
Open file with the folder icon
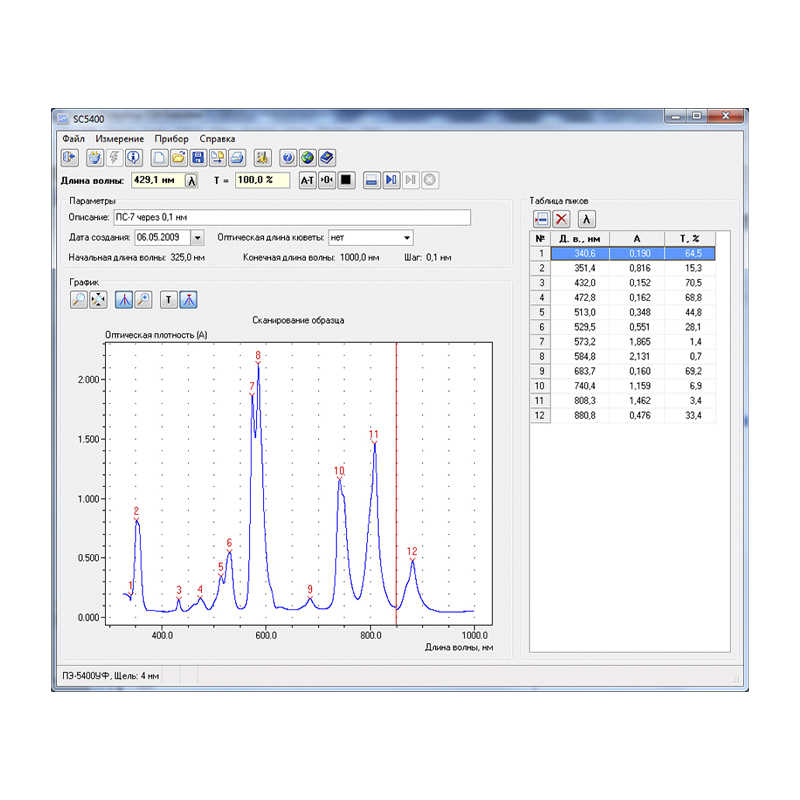pos(179,157)
